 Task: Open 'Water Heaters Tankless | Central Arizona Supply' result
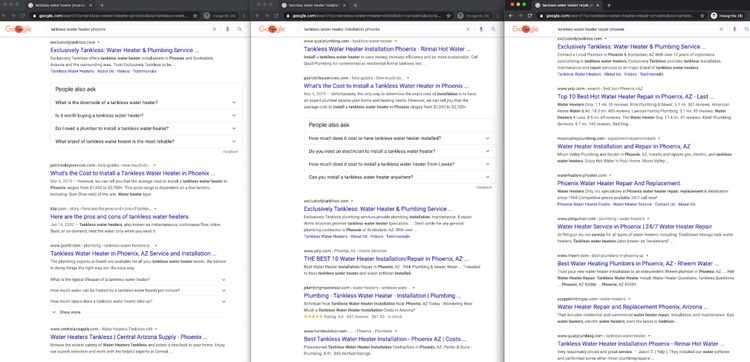pos(129,337)
